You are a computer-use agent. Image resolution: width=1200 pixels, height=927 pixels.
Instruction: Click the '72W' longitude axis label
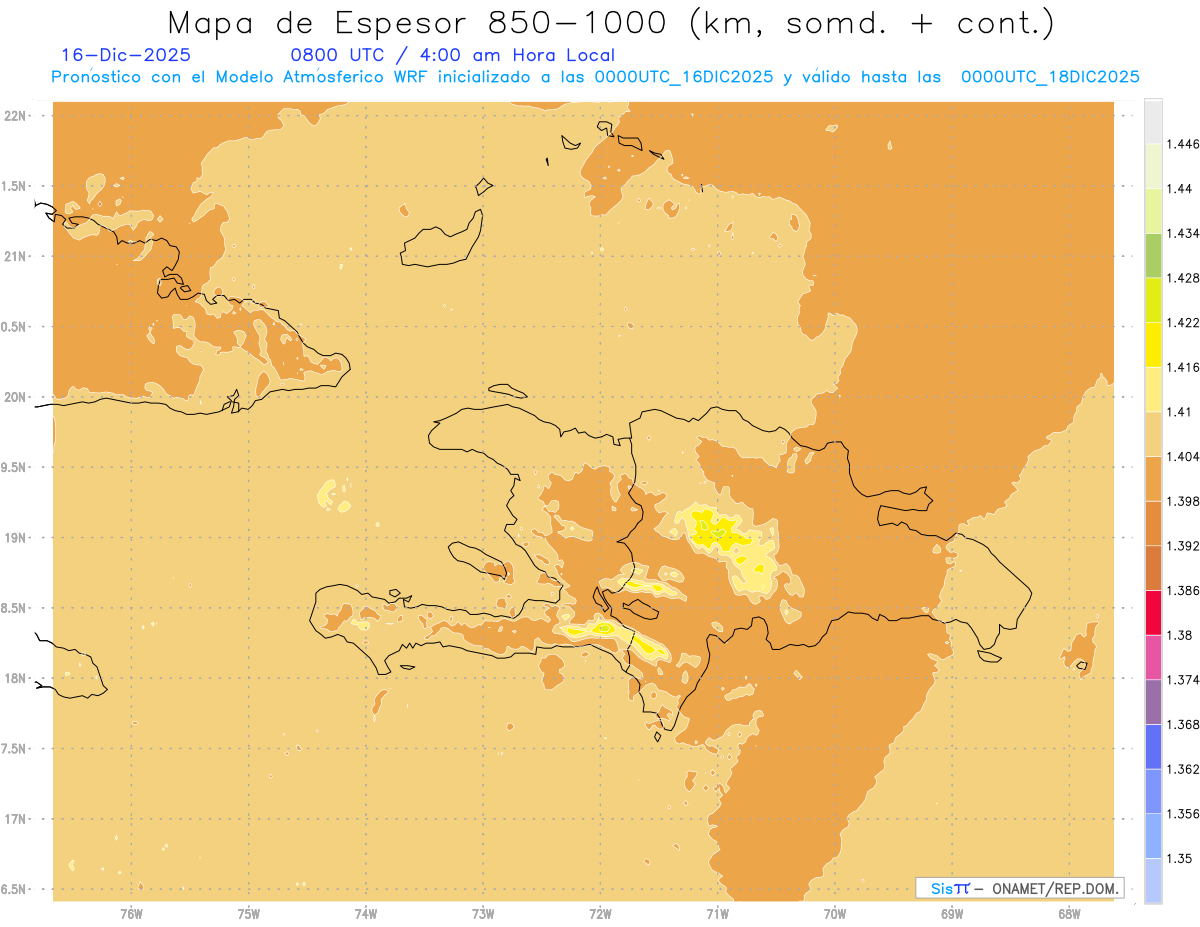click(600, 913)
